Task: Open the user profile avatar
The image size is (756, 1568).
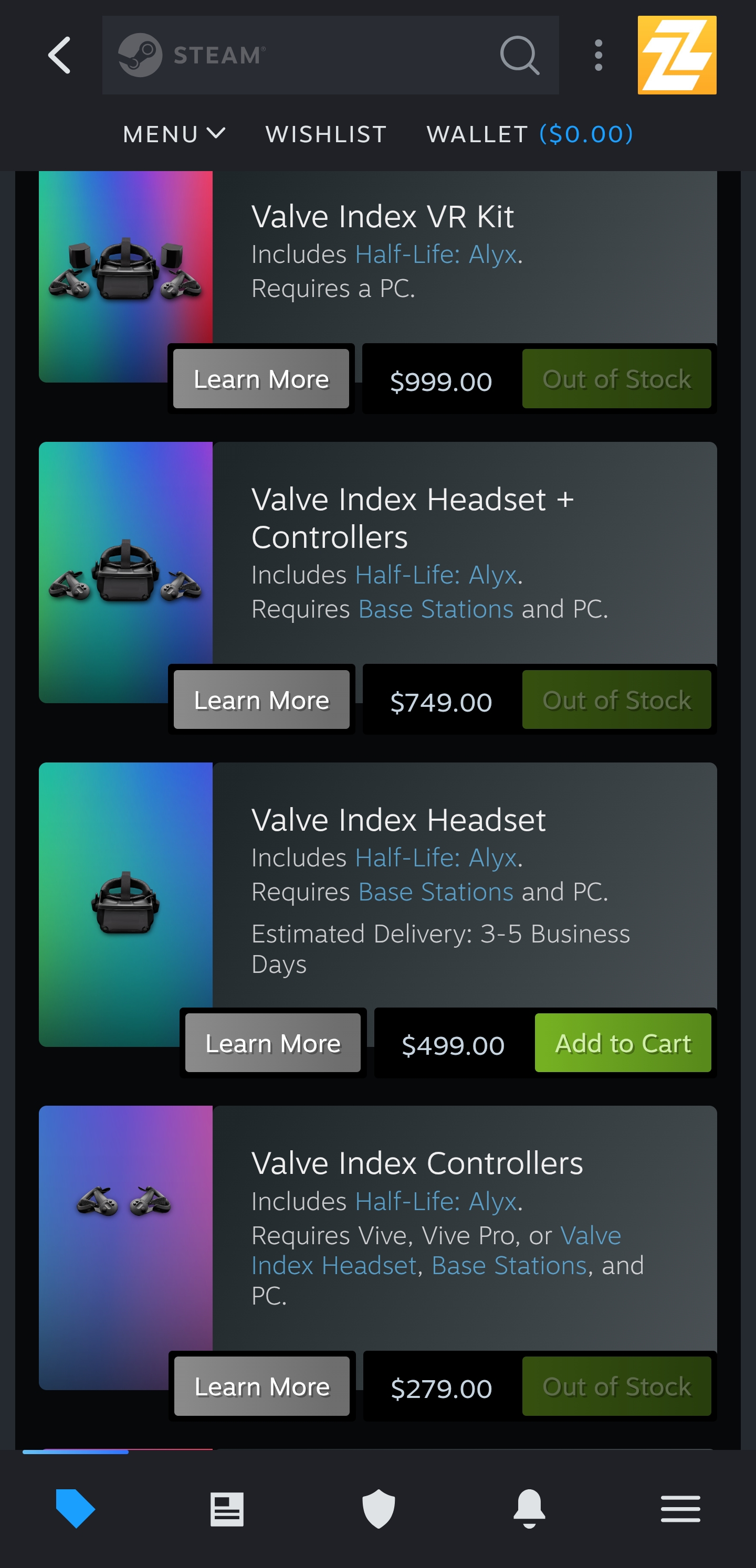Action: (x=677, y=56)
